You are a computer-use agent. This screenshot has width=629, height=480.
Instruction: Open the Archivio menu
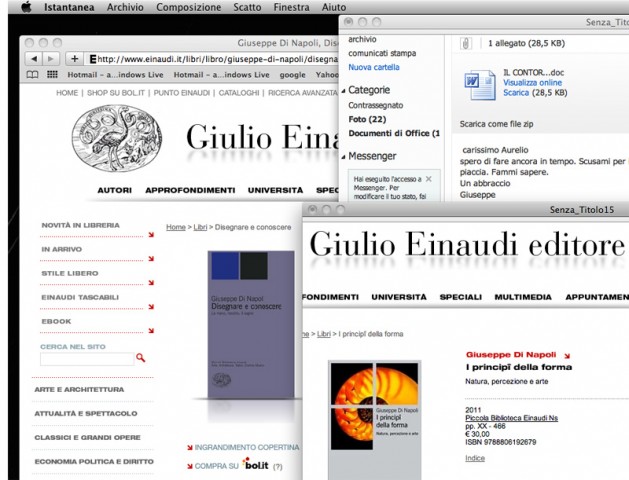[125, 7]
